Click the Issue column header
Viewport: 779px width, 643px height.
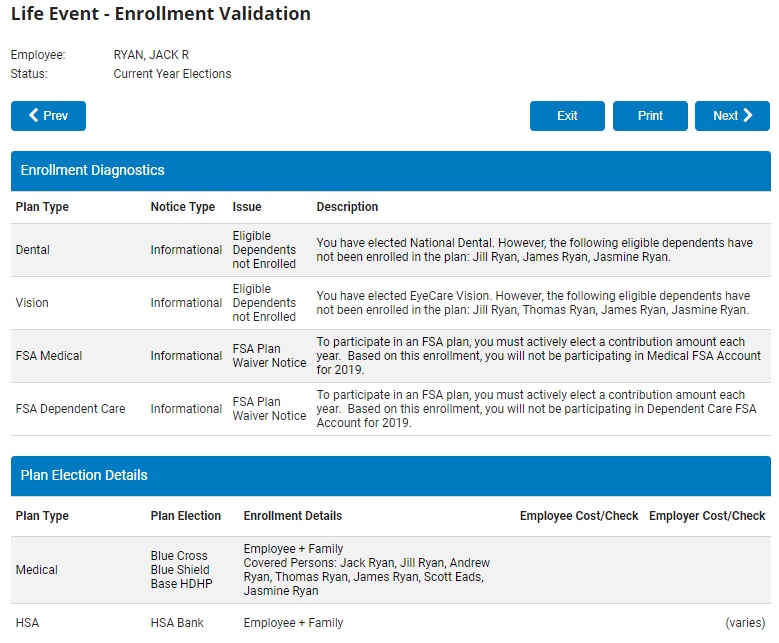(x=247, y=207)
